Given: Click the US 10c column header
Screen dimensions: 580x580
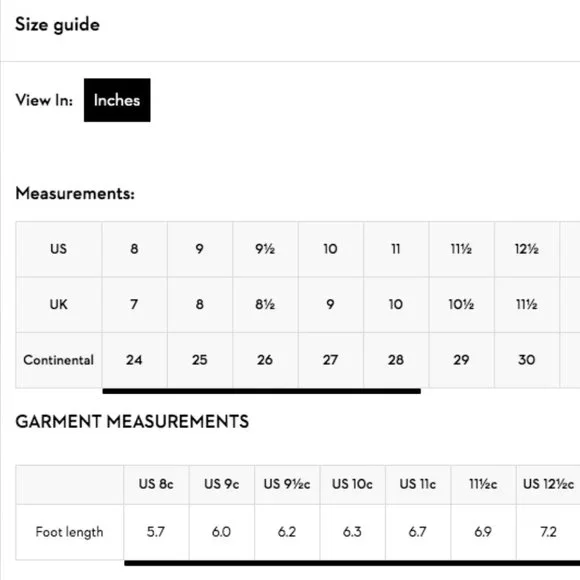Looking at the screenshot, I should [353, 484].
